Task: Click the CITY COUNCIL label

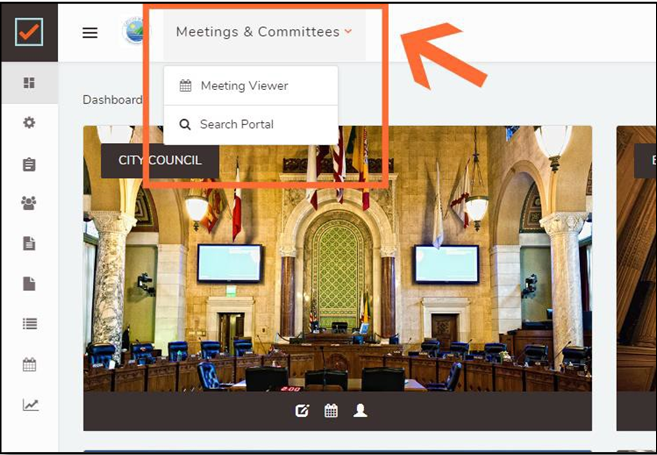Action: pos(160,160)
